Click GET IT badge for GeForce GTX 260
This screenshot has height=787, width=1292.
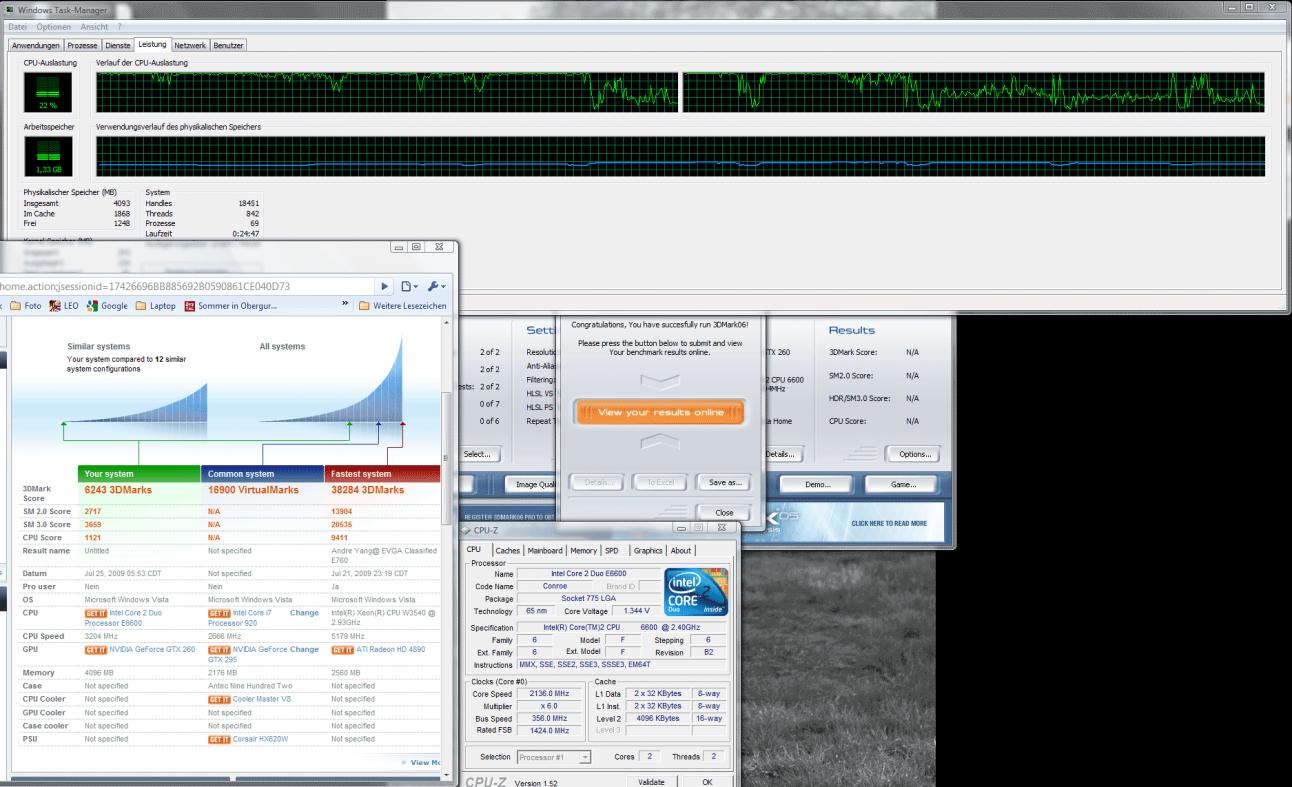pyautogui.click(x=96, y=649)
